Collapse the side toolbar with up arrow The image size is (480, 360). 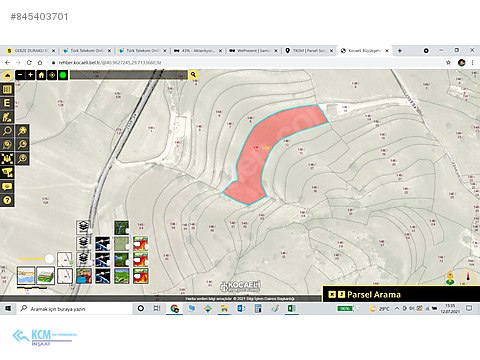(7, 75)
